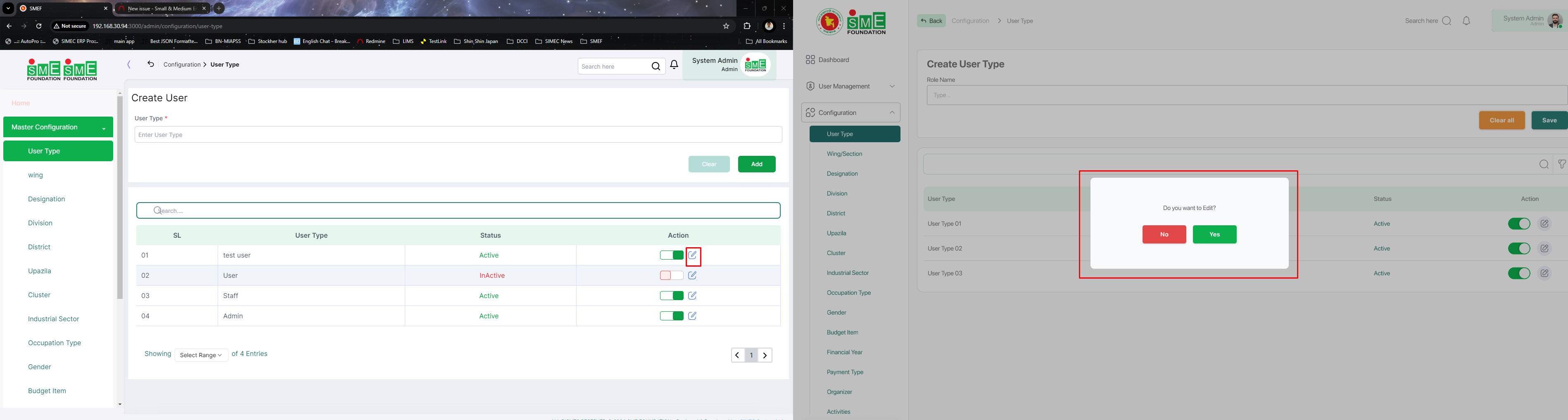1568x420 pixels.
Task: Click 'No' in the edit confirmation dialog
Action: [1164, 235]
